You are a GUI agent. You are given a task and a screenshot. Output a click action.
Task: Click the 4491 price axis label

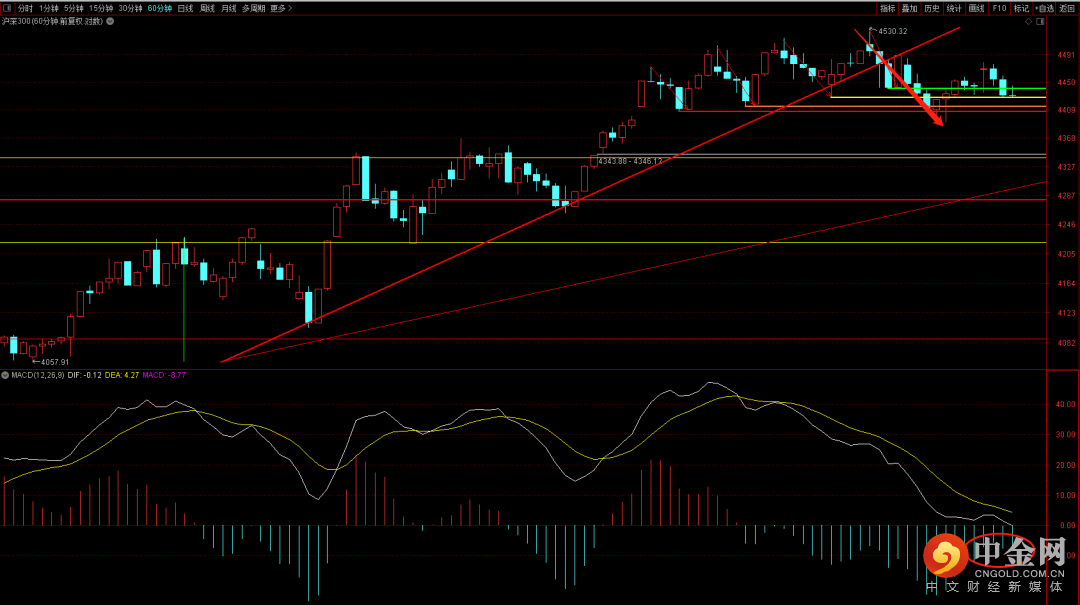click(1066, 54)
